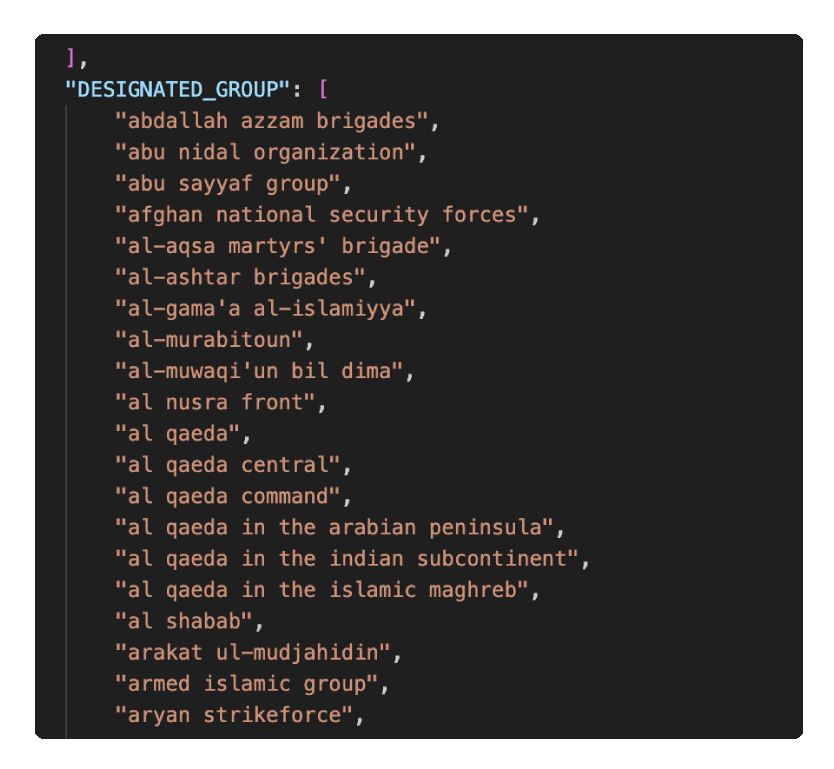Click the opening bracket after DESIGNATED_GROUP
834x769 pixels.
coord(323,90)
